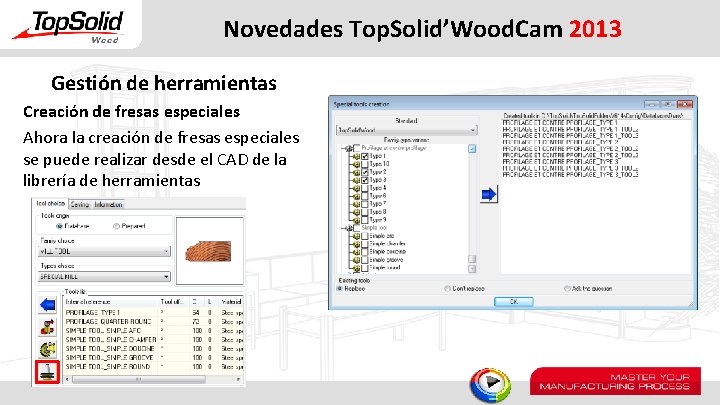The image size is (720, 405).
Task: Uncheck the Type 2 checkbox
Action: pos(365,172)
